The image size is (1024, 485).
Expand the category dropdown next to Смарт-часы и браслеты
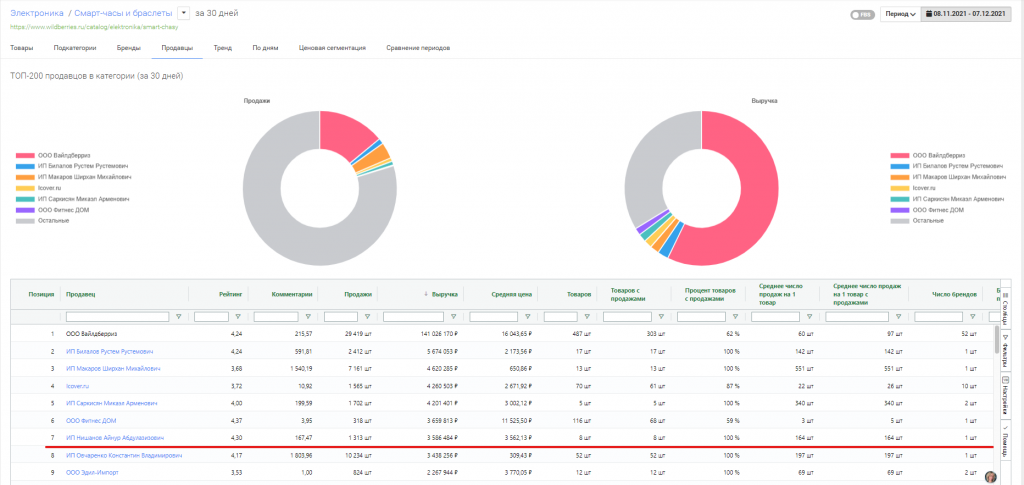183,14
